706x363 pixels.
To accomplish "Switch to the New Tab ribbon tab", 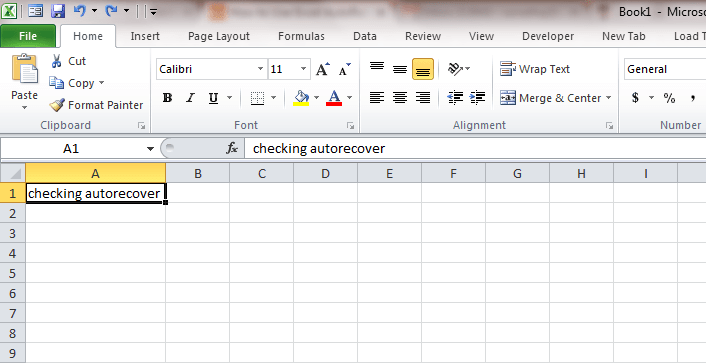I will 624,36.
